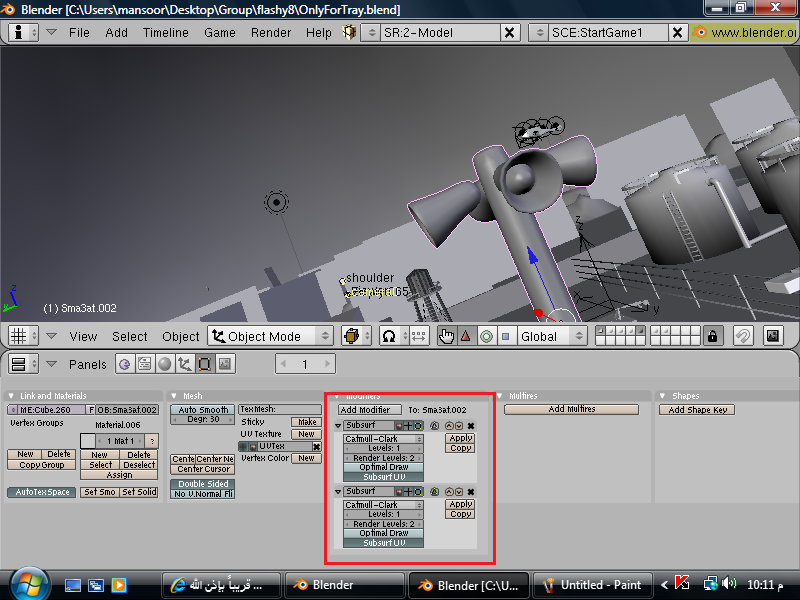800x600 pixels.
Task: Open the Game menu
Action: (x=220, y=33)
